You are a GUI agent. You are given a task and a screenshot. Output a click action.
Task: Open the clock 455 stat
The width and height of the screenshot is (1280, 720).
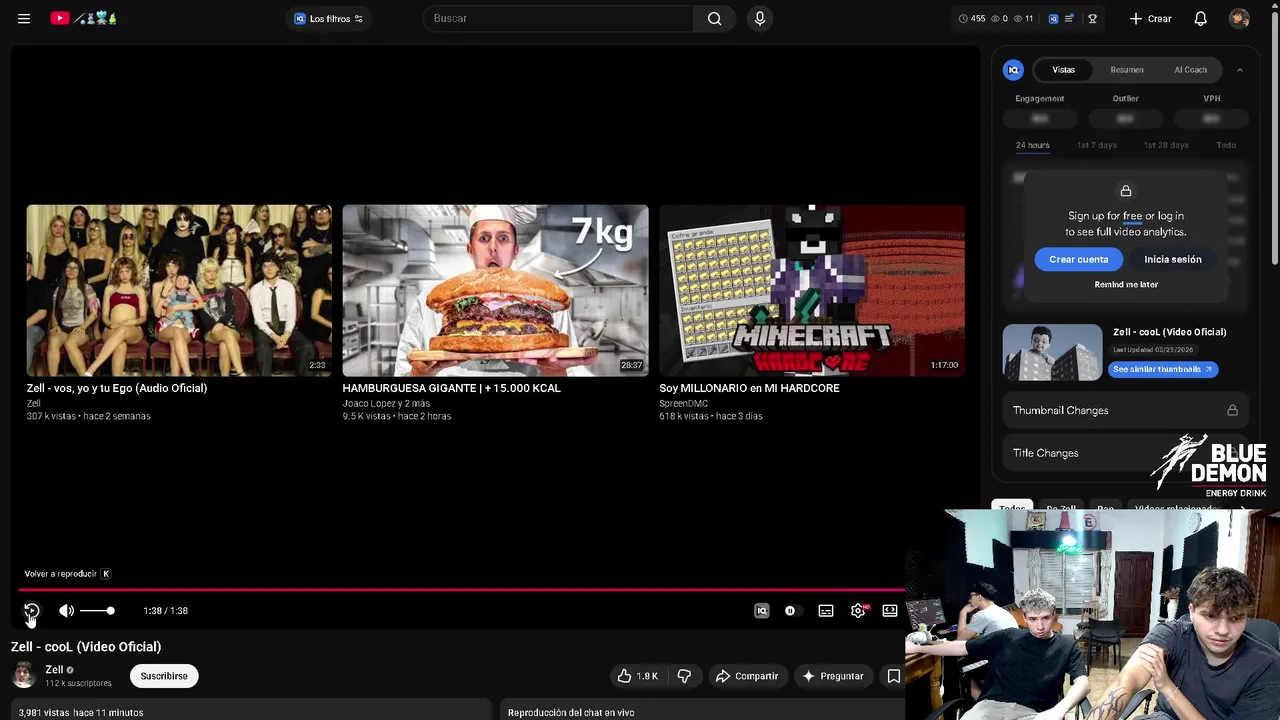pos(971,18)
